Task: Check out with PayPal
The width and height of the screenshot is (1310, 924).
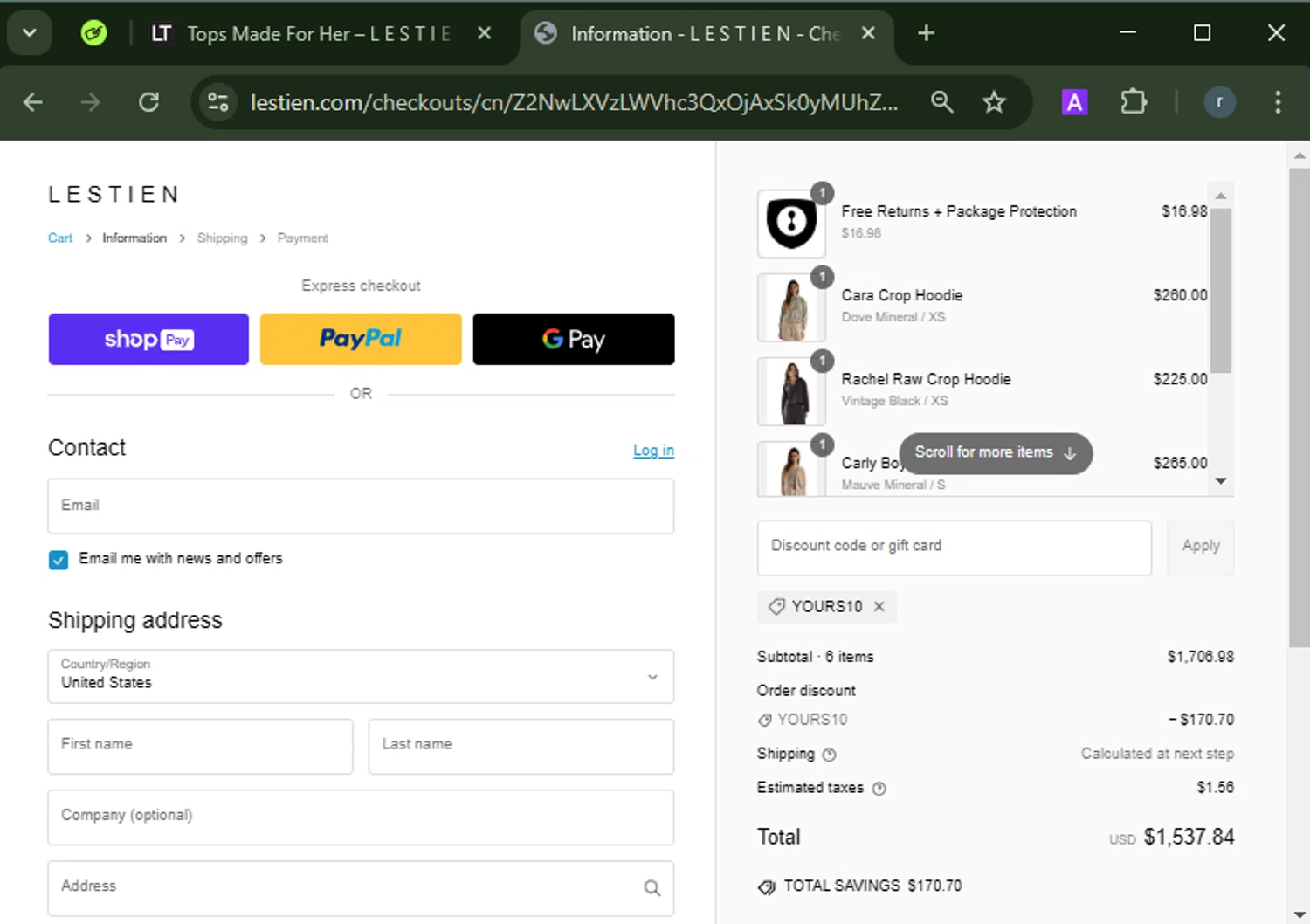Action: tap(361, 339)
